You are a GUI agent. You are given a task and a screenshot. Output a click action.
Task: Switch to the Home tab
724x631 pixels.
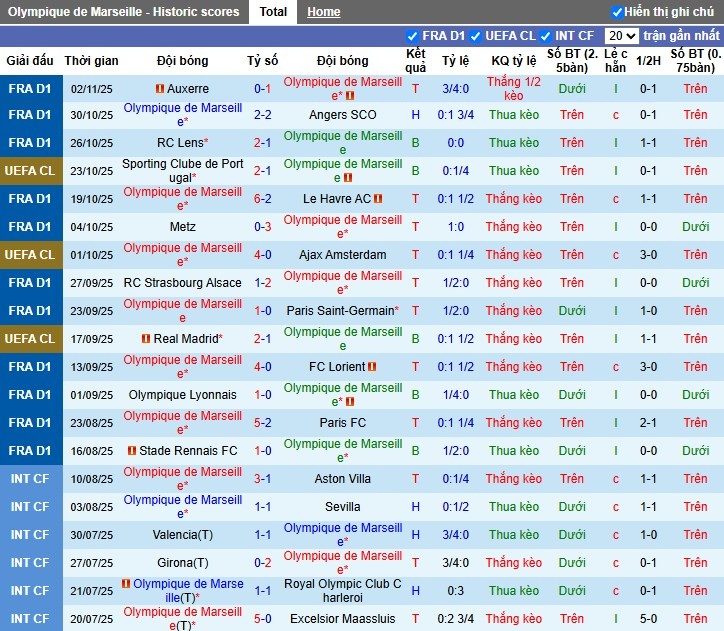pos(323,12)
